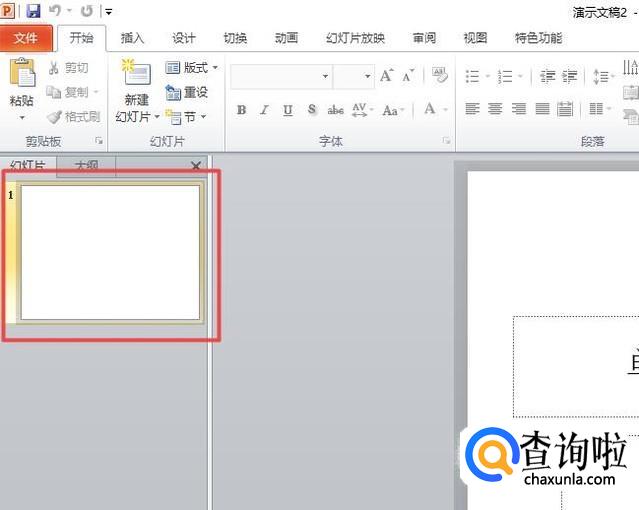Click the 粘贴 (Paste) clipboard icon
The height and width of the screenshot is (510, 639).
pyautogui.click(x=22, y=73)
